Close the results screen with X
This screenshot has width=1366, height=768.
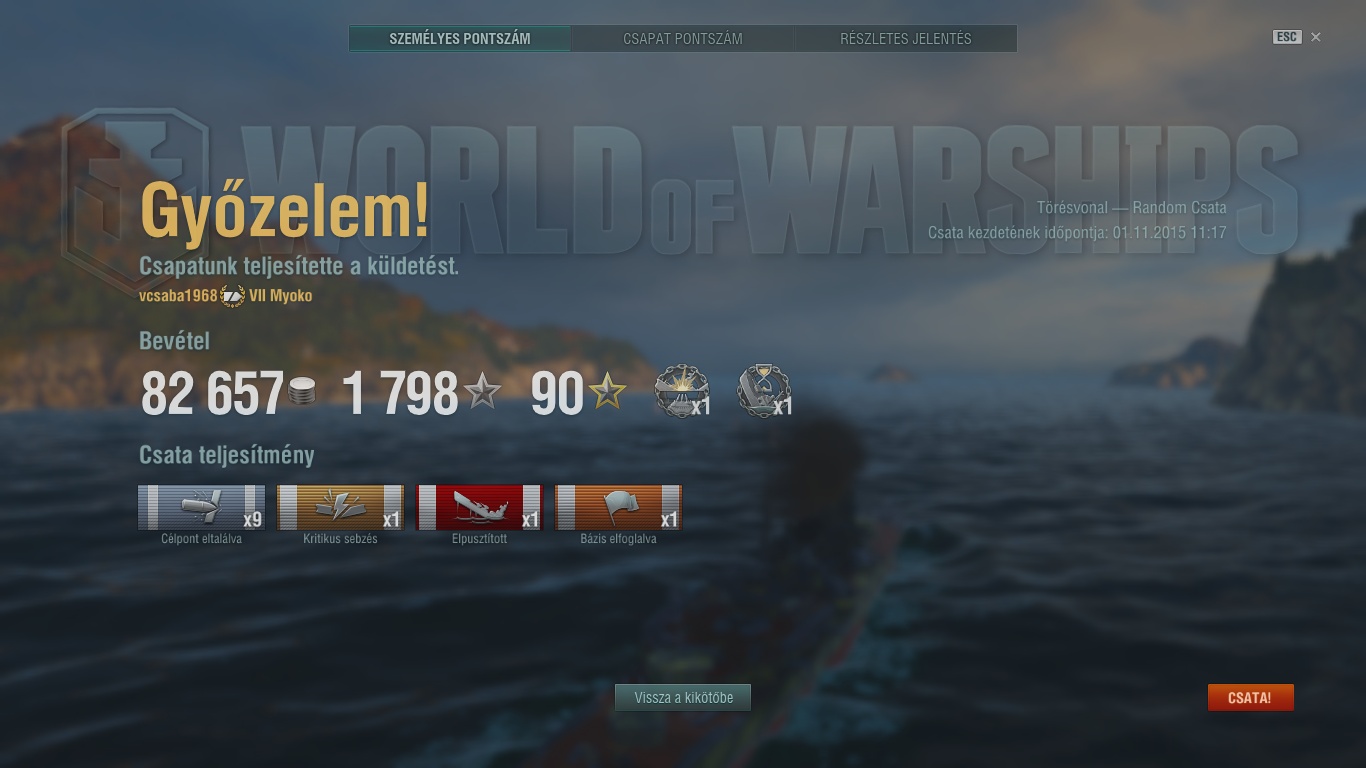coord(1316,37)
